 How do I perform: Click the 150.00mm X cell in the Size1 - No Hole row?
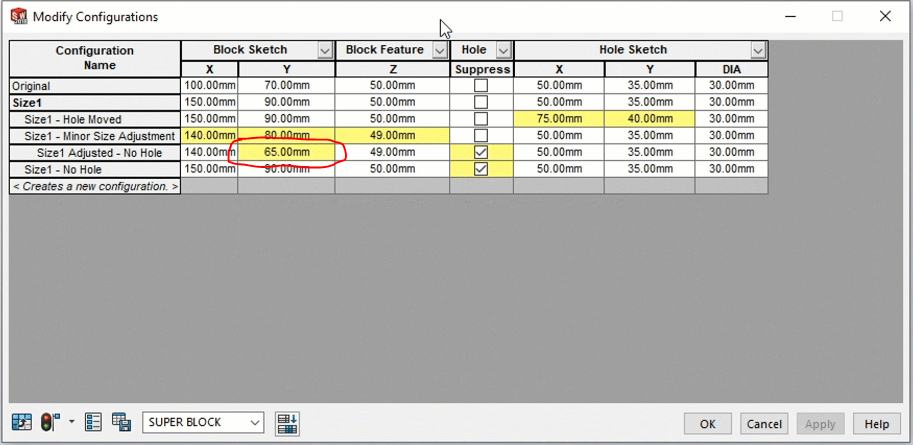210,170
